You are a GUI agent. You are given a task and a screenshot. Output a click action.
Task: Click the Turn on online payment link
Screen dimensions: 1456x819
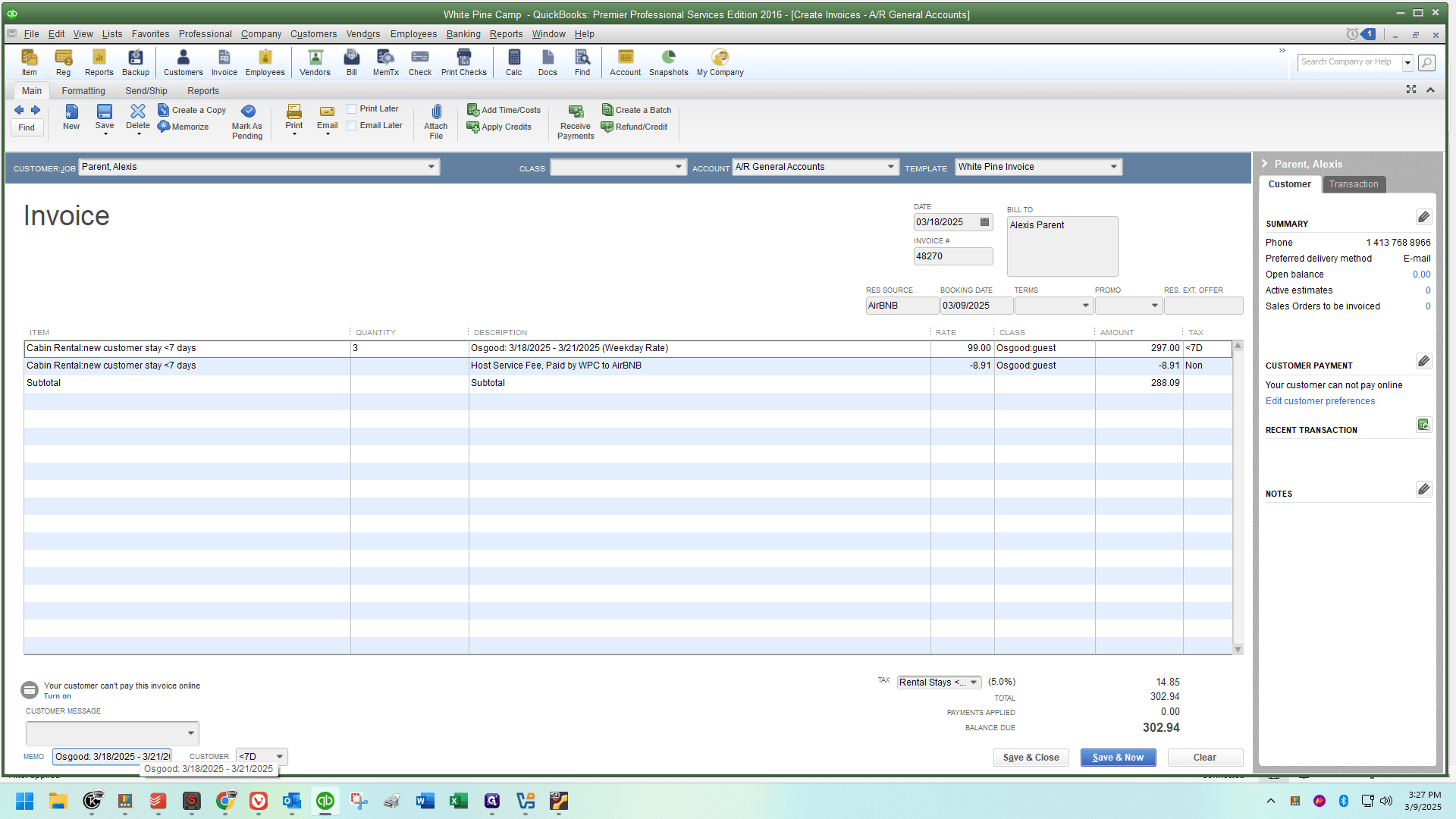coord(57,696)
